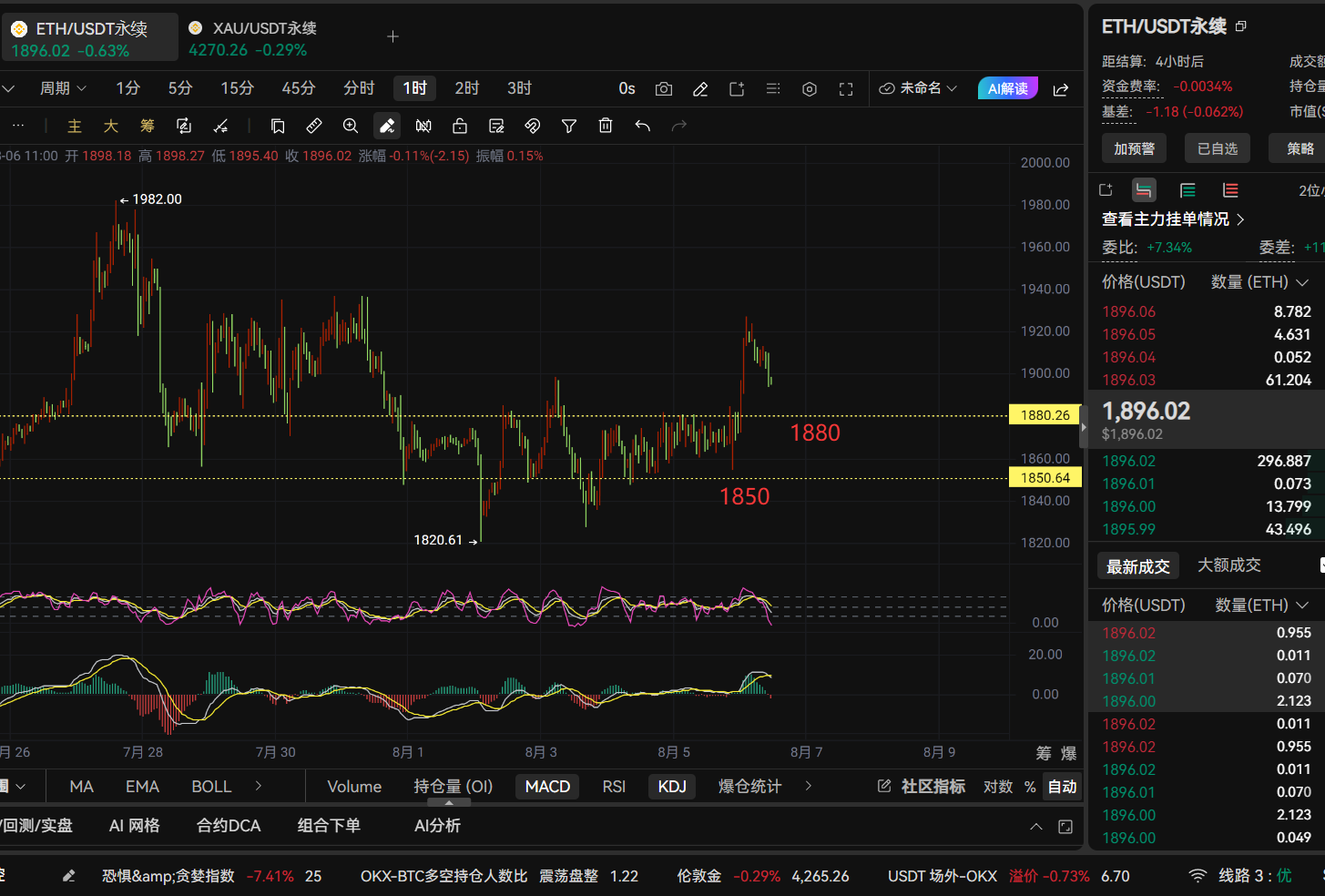Show only buy orders in the order book
Viewport: 1325px width, 896px height.
1187,190
